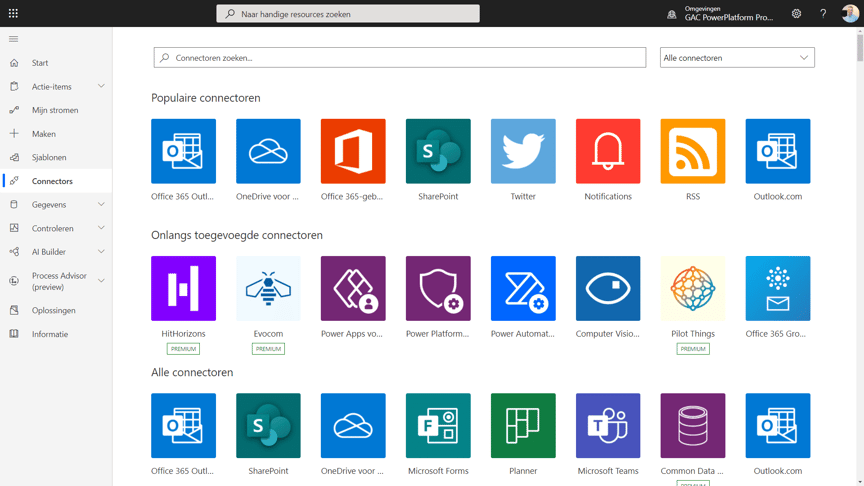
Task: Open the Notifications bell connector tile
Action: (608, 151)
